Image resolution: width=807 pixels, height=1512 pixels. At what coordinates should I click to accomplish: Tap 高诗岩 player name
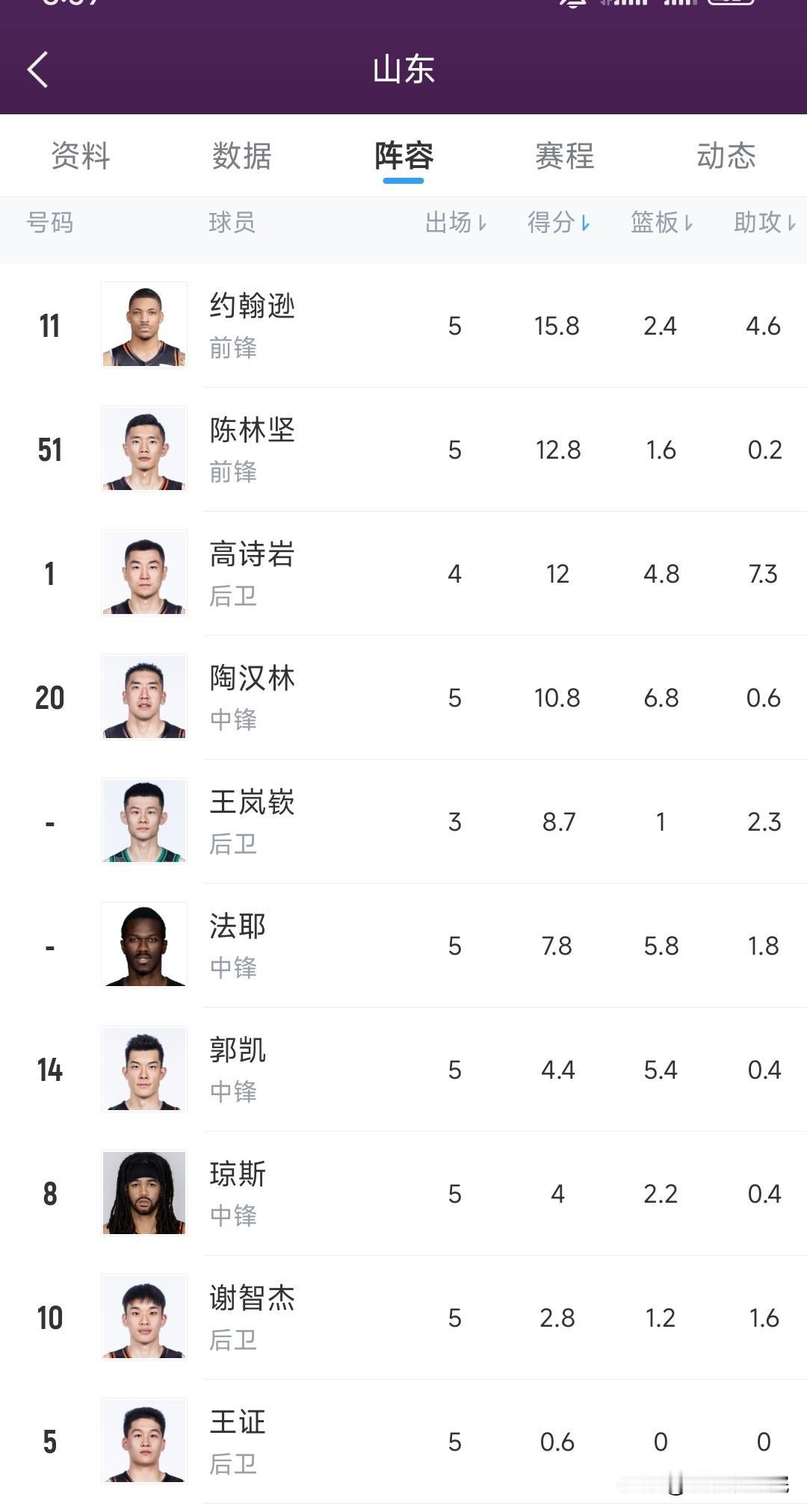tap(253, 554)
